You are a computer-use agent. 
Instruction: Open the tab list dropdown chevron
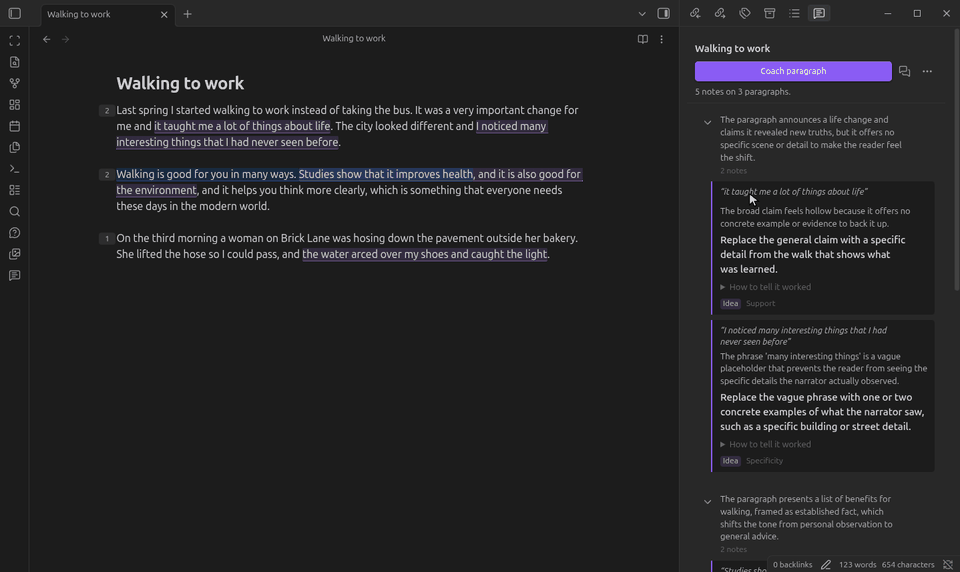642,13
